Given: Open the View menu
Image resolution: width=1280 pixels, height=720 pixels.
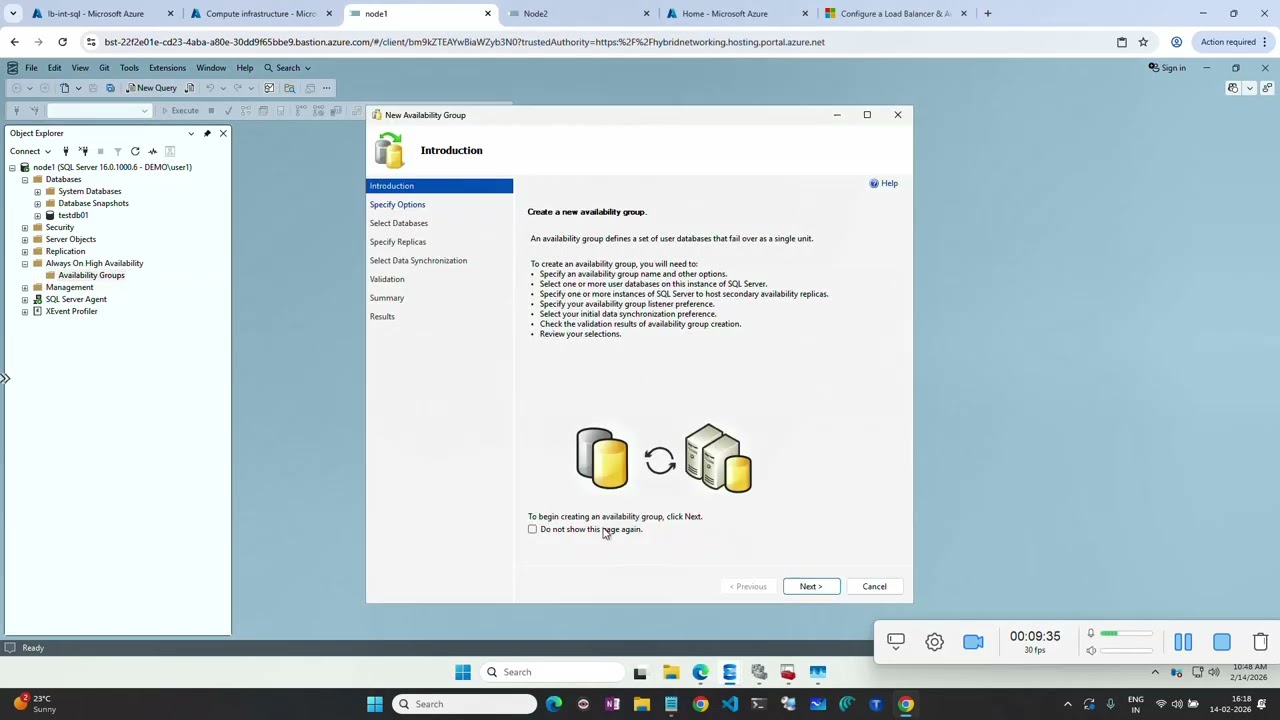Looking at the screenshot, I should point(80,68).
